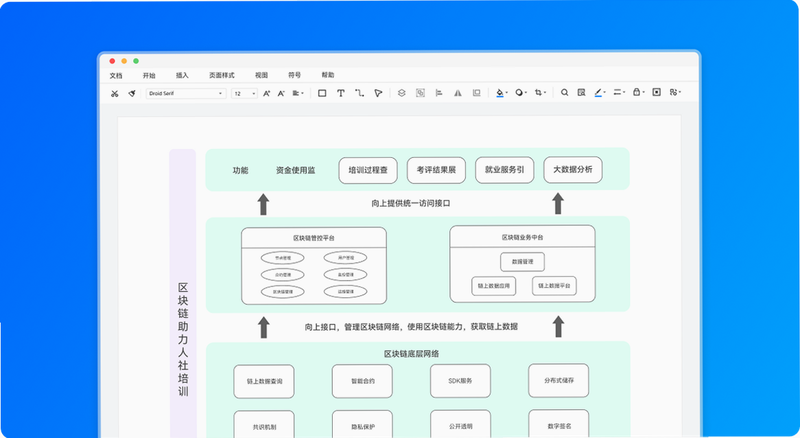Click the size and position icon

pyautogui.click(x=477, y=93)
